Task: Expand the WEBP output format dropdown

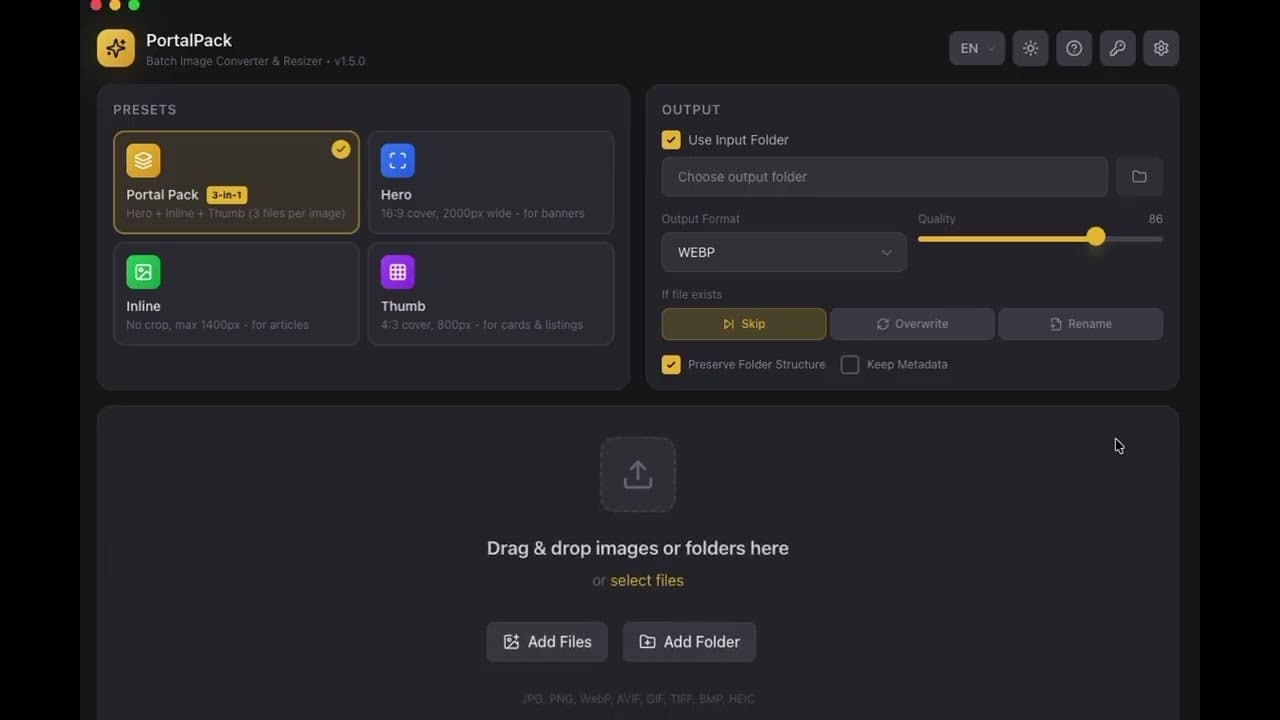Action: coord(784,252)
